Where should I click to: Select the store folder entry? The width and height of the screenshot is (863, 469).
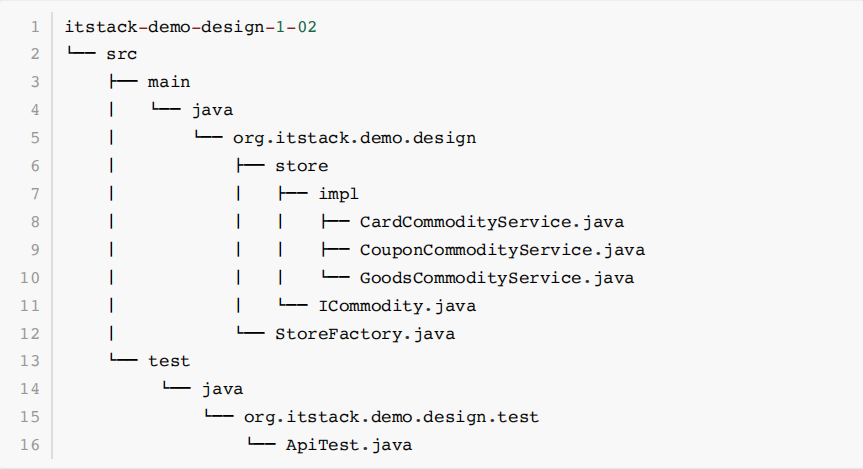click(301, 166)
